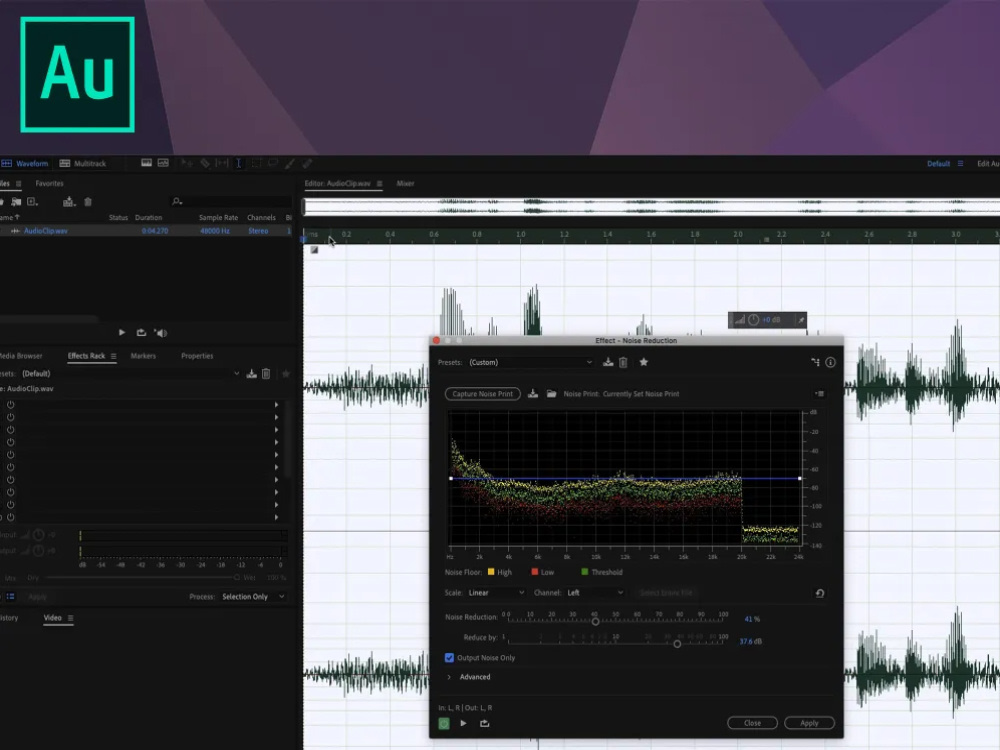Select the Move tool in toolbar
1000x750 pixels.
click(187, 163)
